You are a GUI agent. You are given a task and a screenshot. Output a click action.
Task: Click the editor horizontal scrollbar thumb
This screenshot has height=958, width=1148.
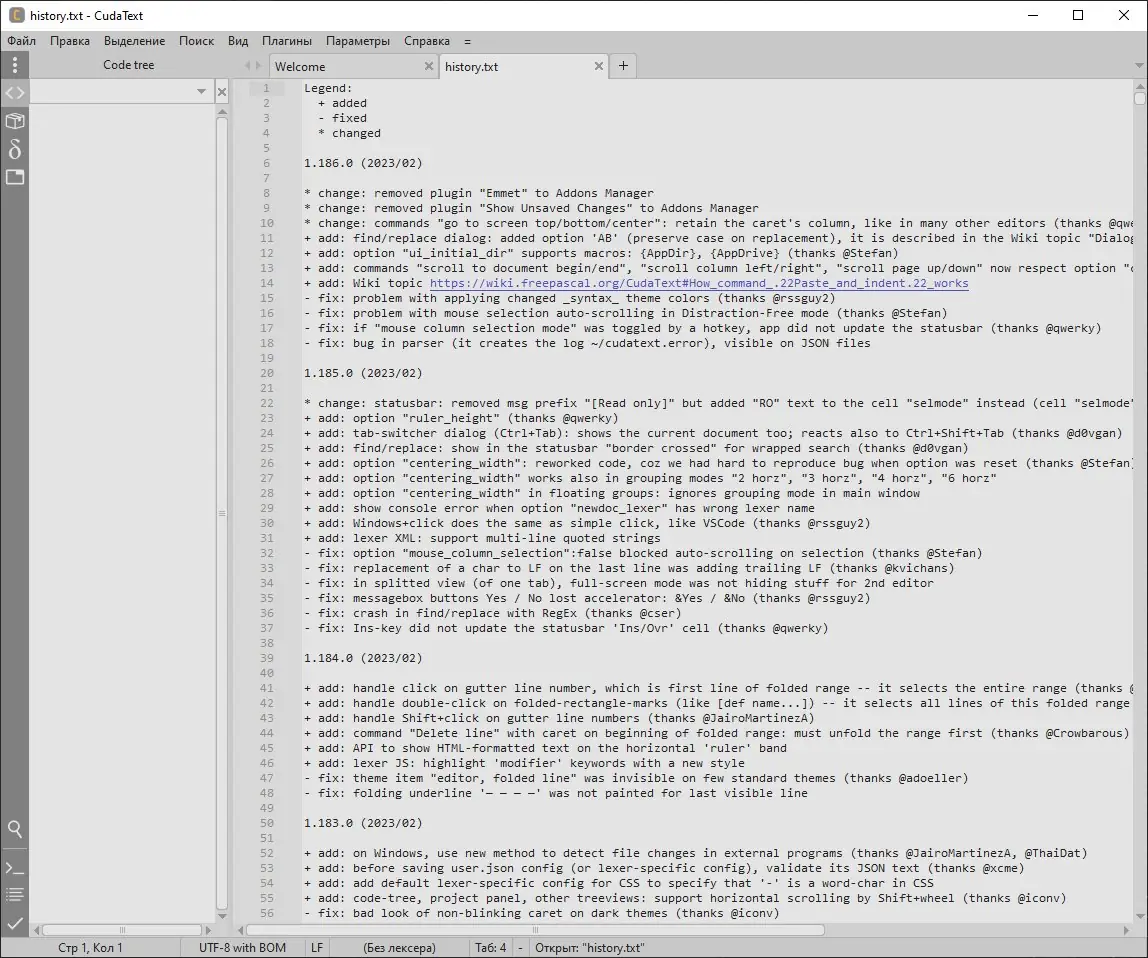(x=535, y=930)
